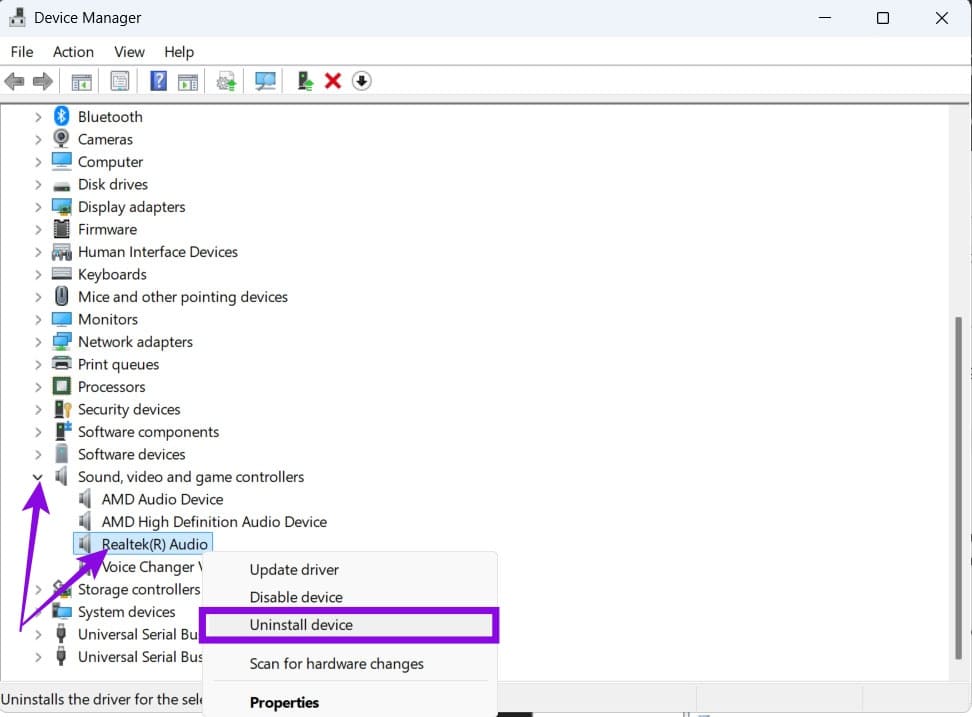The width and height of the screenshot is (972, 717).
Task: Expand the Network adapters node
Action: click(x=38, y=342)
